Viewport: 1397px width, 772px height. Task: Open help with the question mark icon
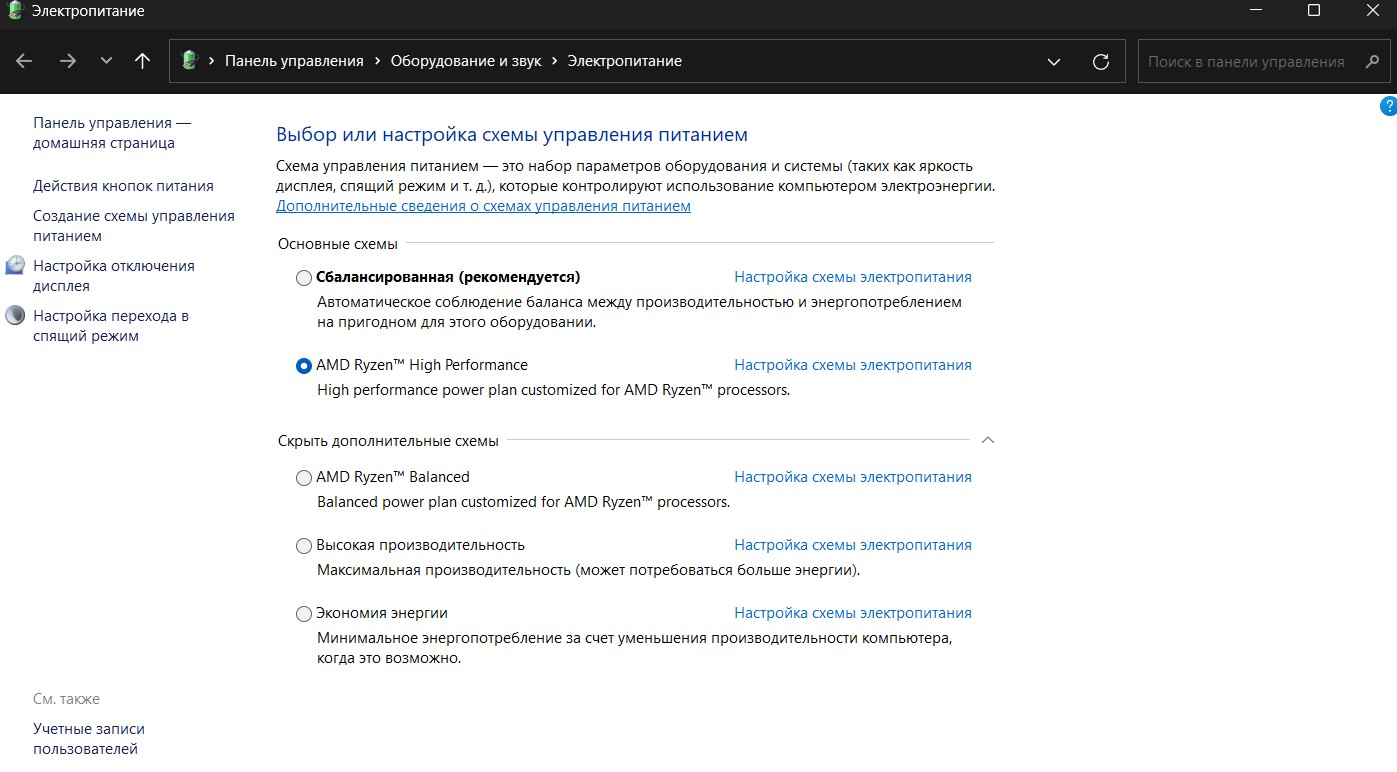[x=1388, y=106]
